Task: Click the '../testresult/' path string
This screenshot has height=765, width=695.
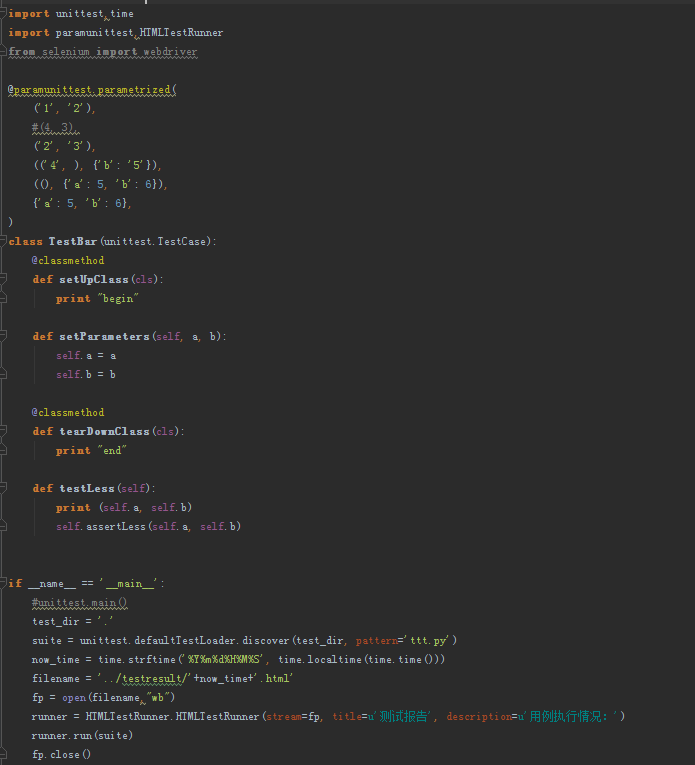Action: click(x=145, y=679)
